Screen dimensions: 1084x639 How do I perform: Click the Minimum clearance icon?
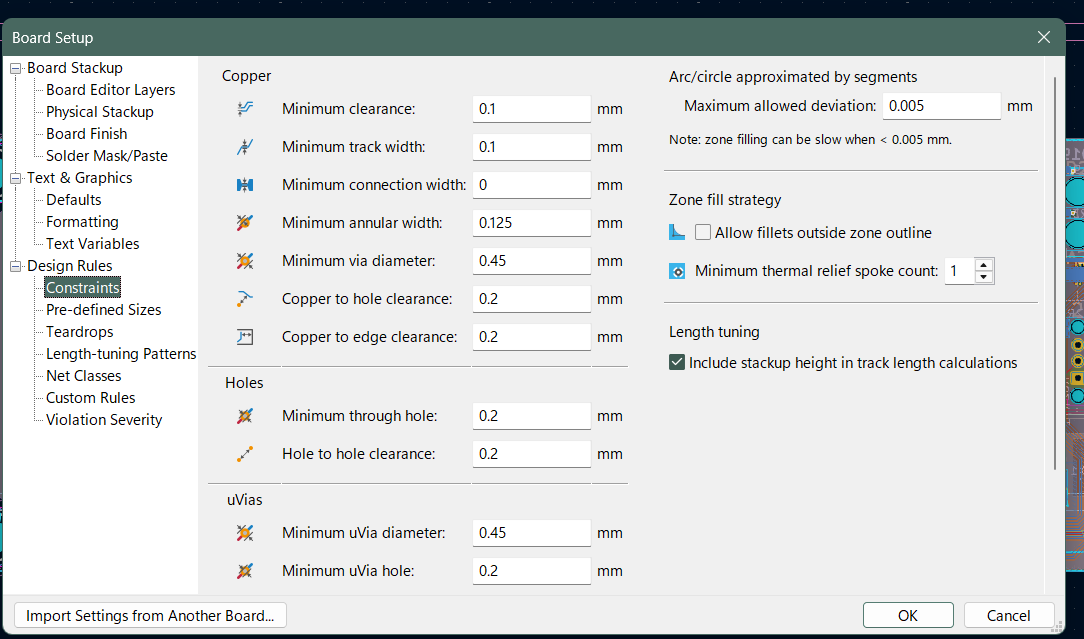pos(245,109)
